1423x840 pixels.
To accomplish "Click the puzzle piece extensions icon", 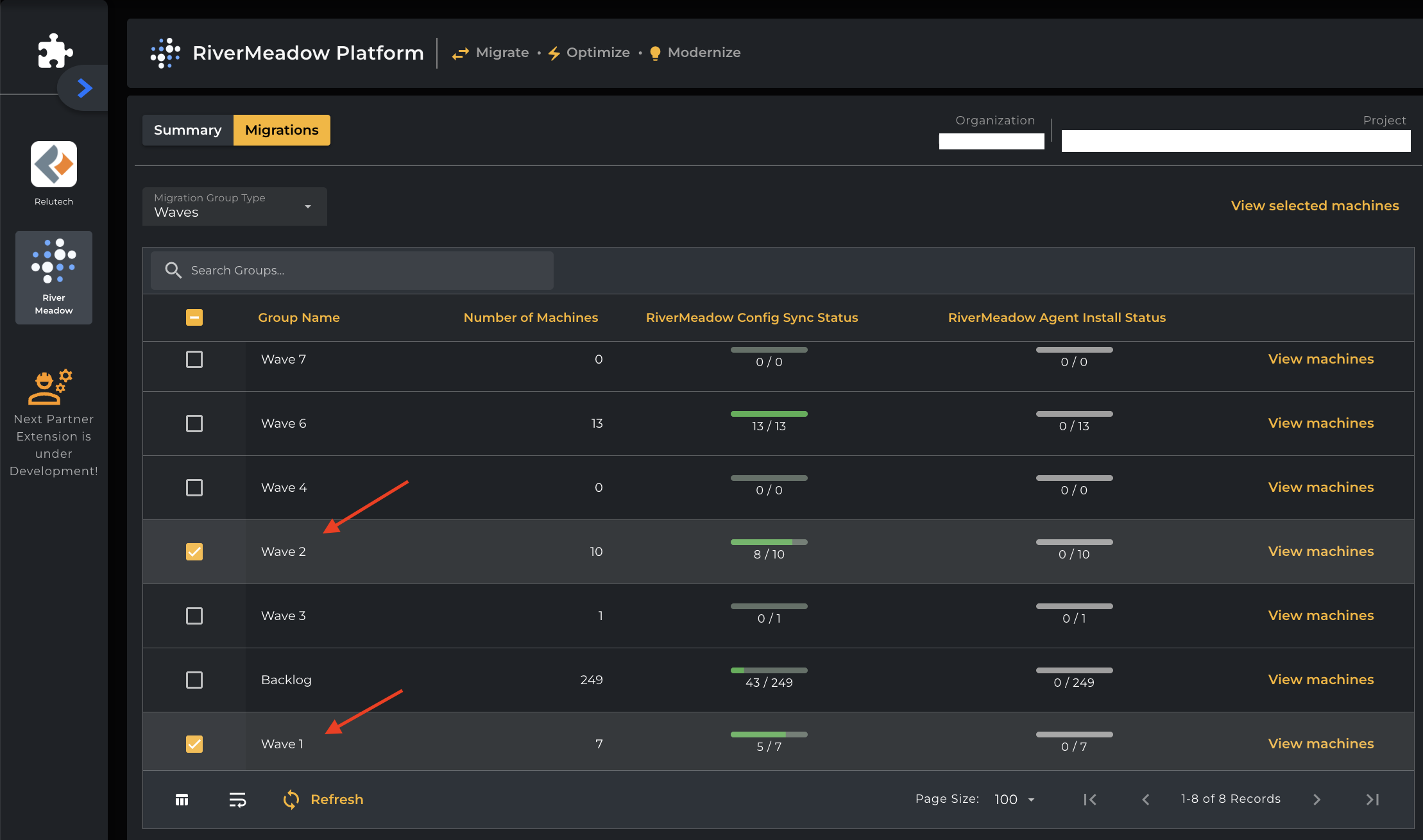I will 55,51.
